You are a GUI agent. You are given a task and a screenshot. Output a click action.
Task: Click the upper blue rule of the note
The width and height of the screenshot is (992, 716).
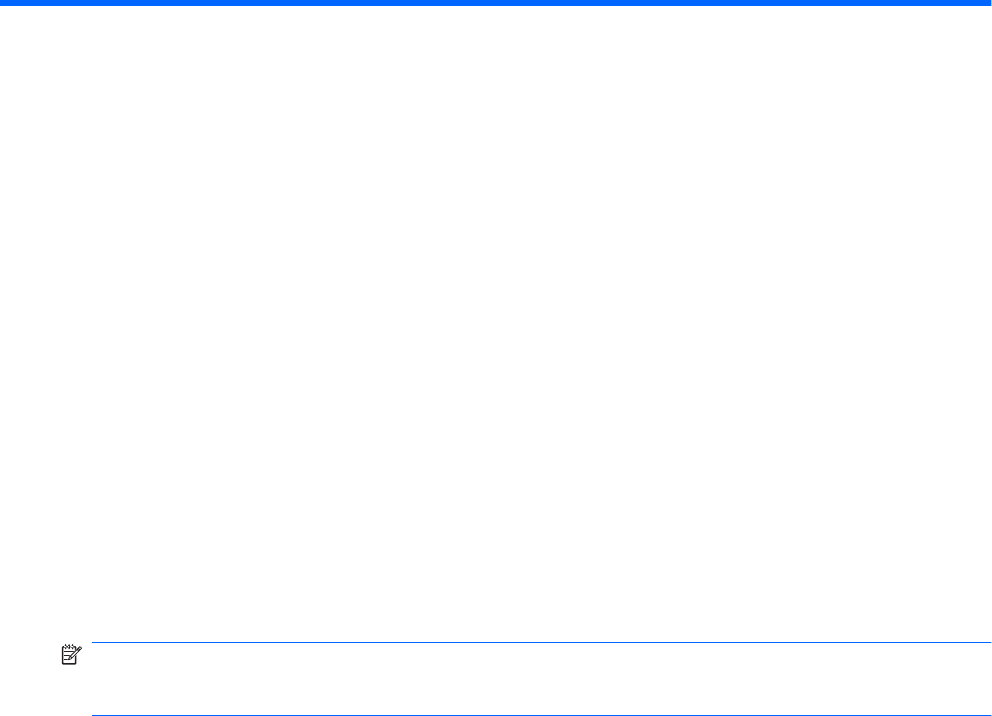point(542,643)
